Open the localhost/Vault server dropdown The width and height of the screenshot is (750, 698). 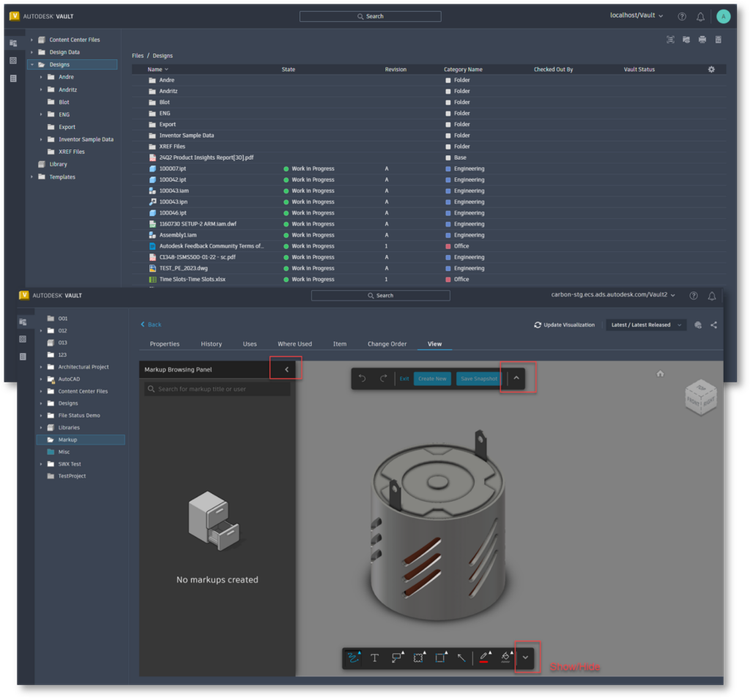point(636,15)
